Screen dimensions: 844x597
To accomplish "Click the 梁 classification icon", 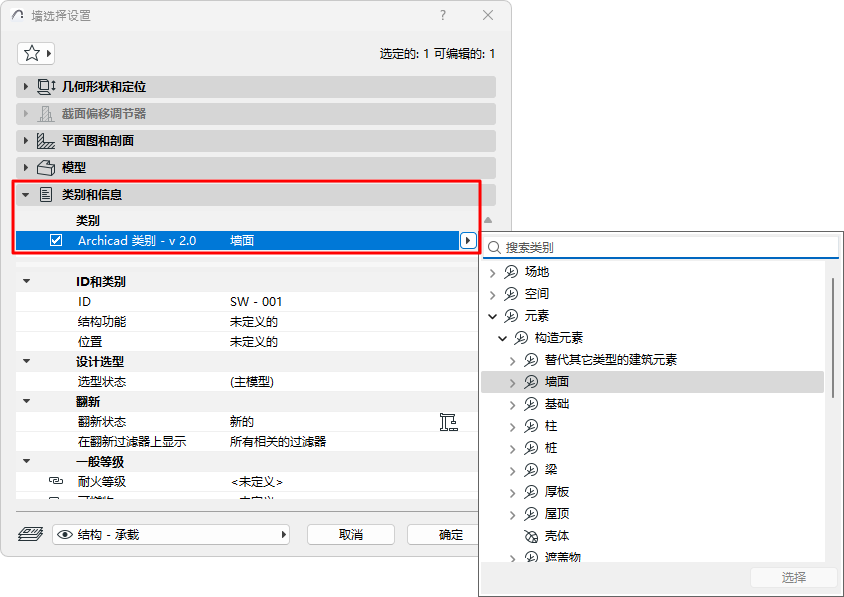I will click(531, 470).
